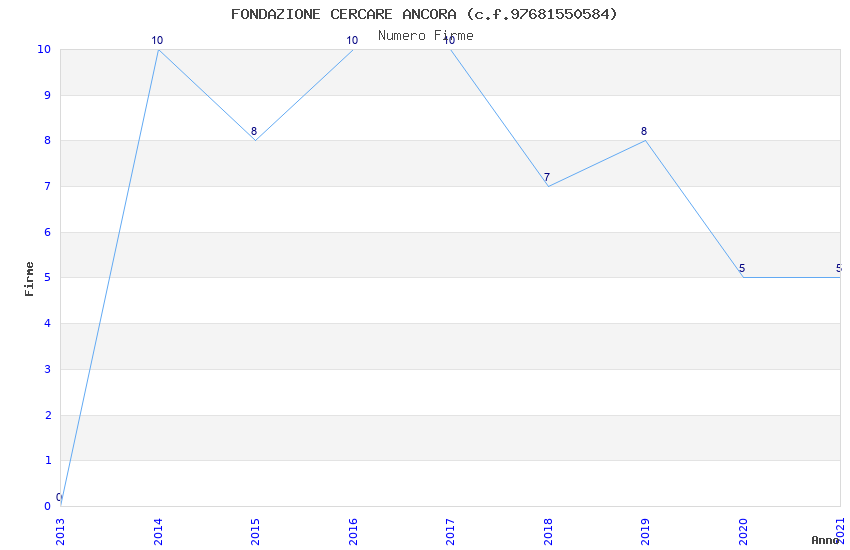Click the data label 10 above 2016
The width and height of the screenshot is (850, 550).
point(352,40)
